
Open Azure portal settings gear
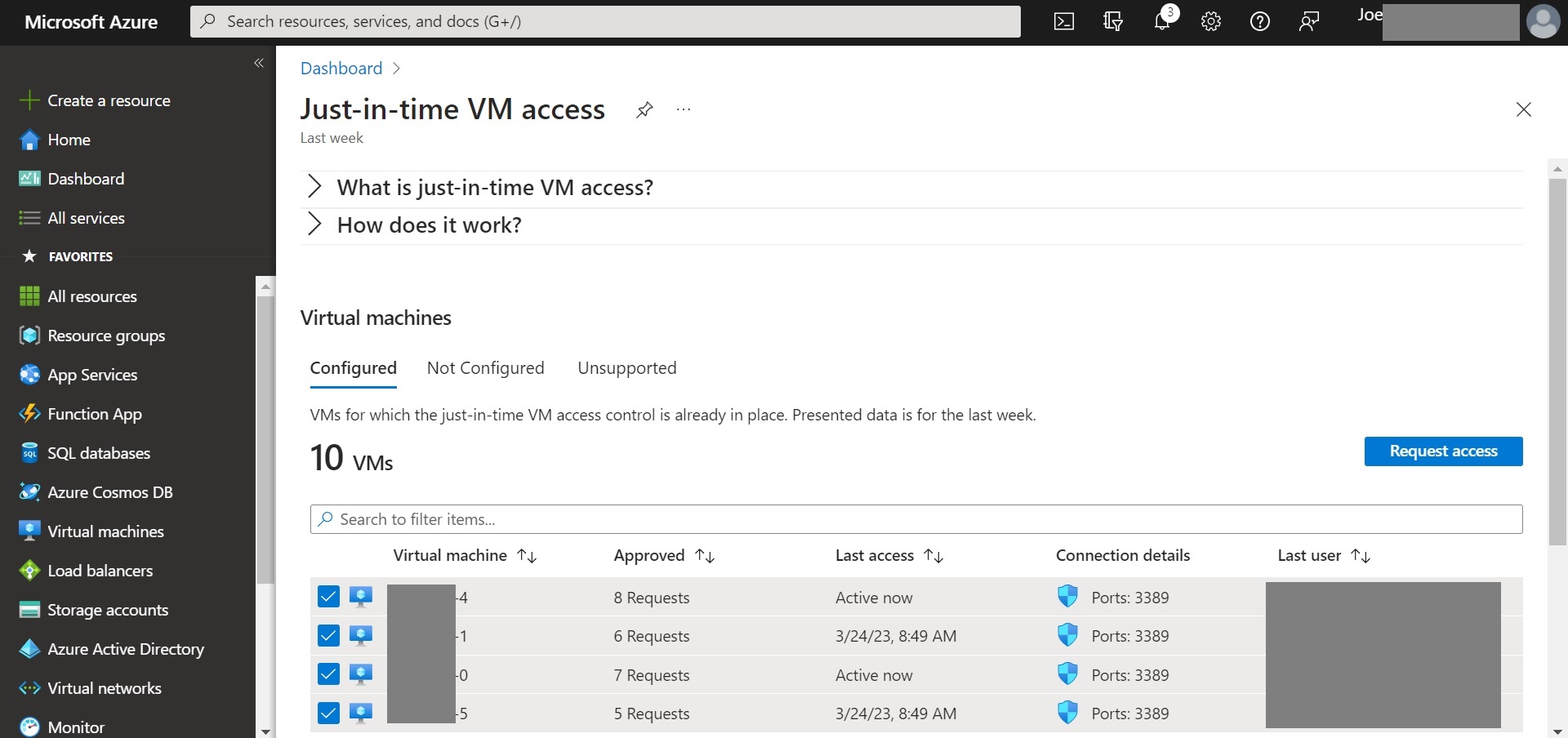[x=1211, y=21]
